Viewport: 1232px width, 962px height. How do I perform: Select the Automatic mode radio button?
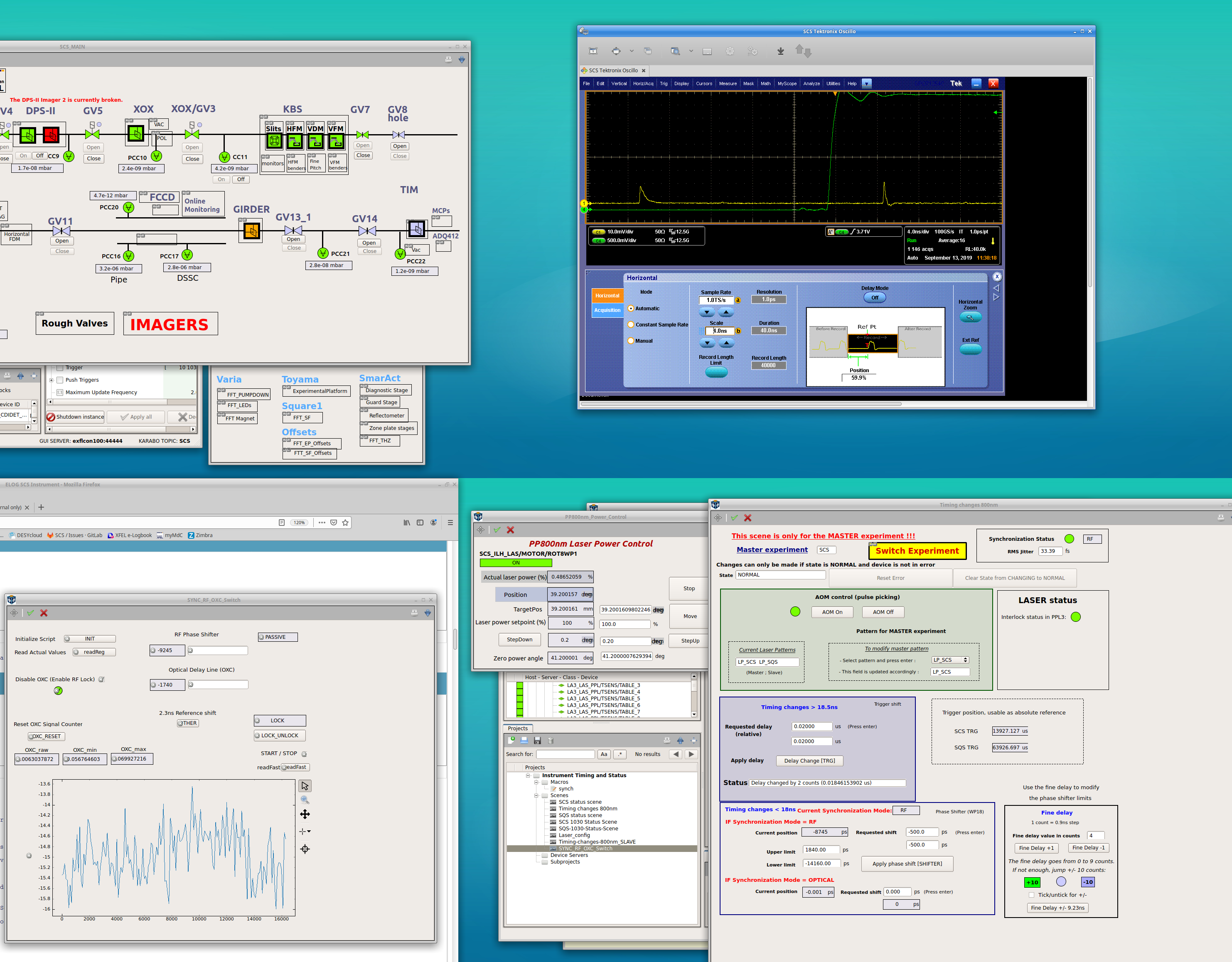[x=631, y=309]
